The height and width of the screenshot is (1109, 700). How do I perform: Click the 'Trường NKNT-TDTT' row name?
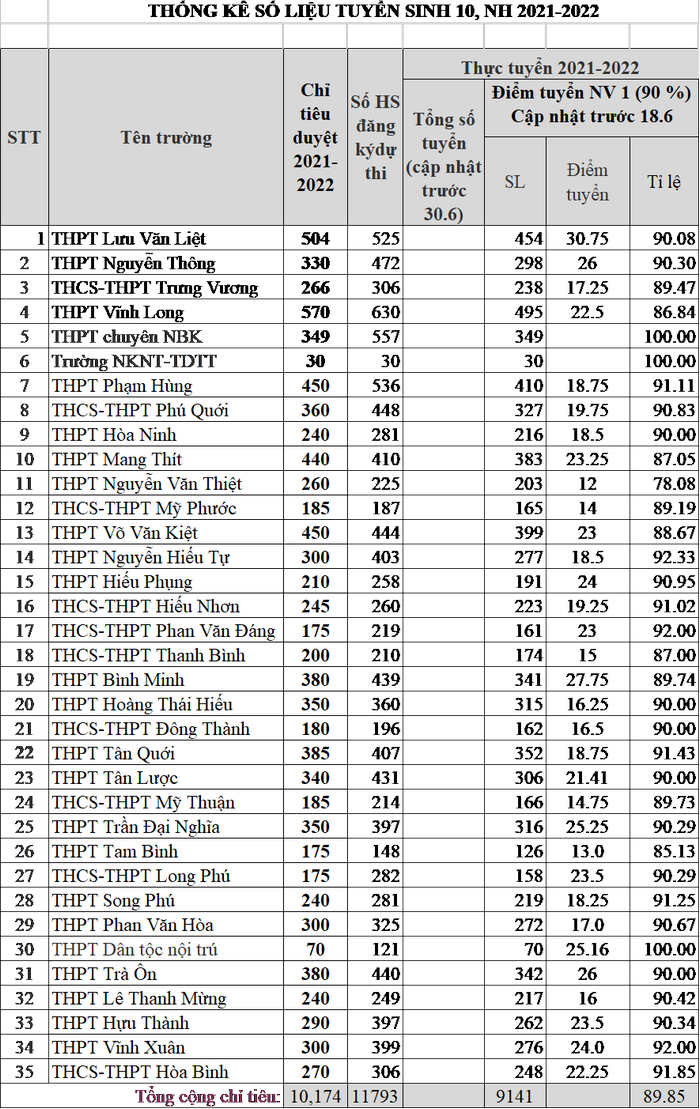(133, 361)
